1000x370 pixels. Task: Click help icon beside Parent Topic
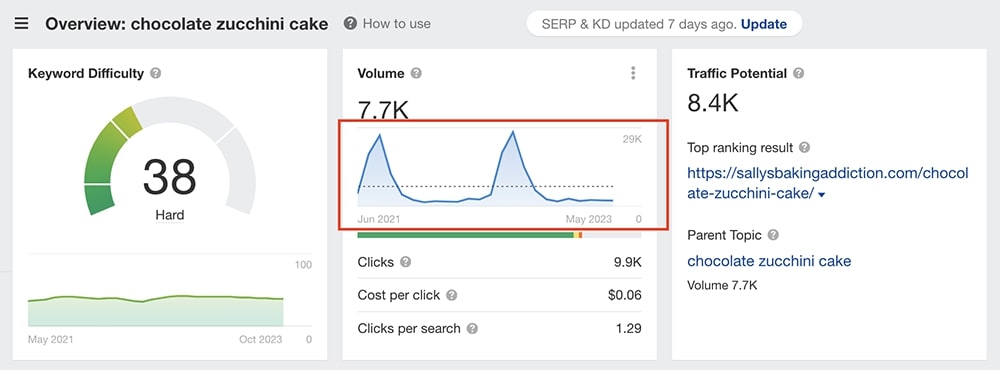tap(773, 235)
